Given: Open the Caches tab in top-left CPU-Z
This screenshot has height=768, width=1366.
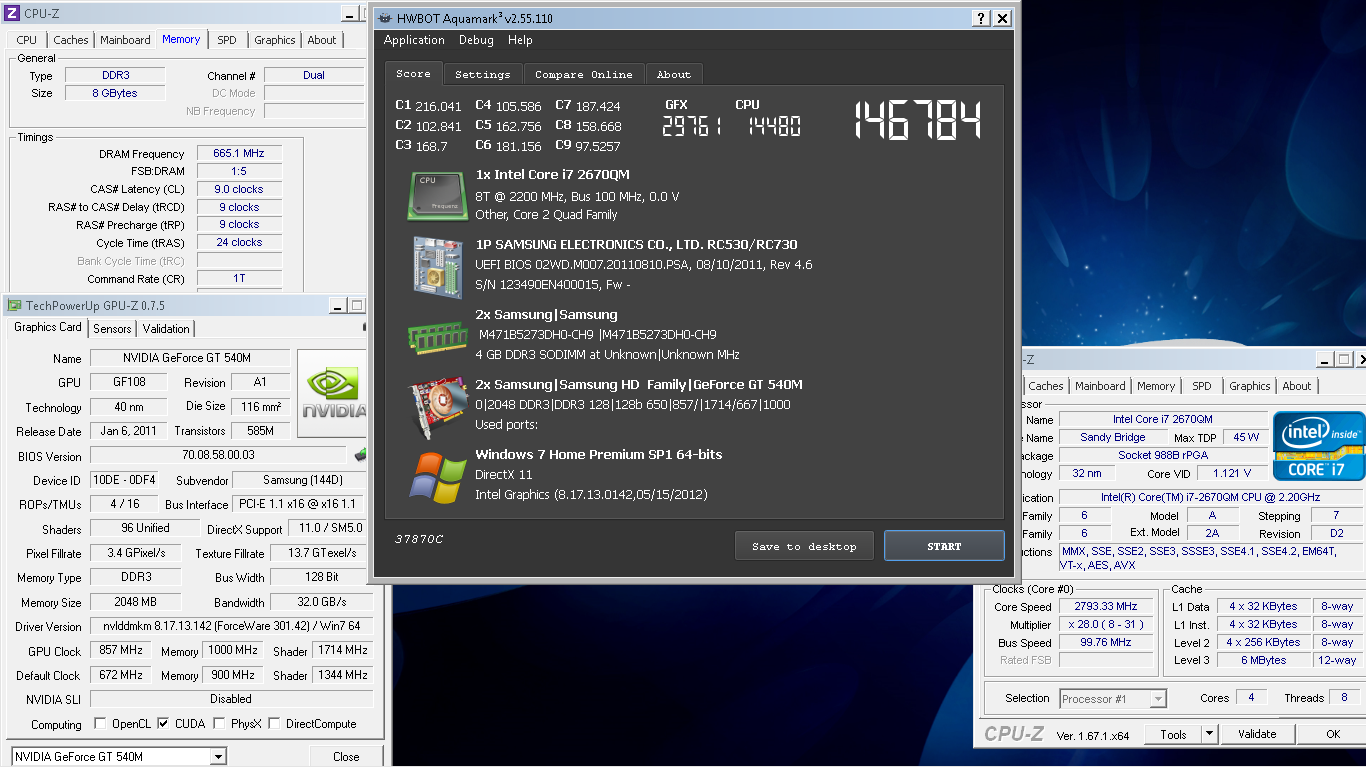Looking at the screenshot, I should pyautogui.click(x=71, y=40).
